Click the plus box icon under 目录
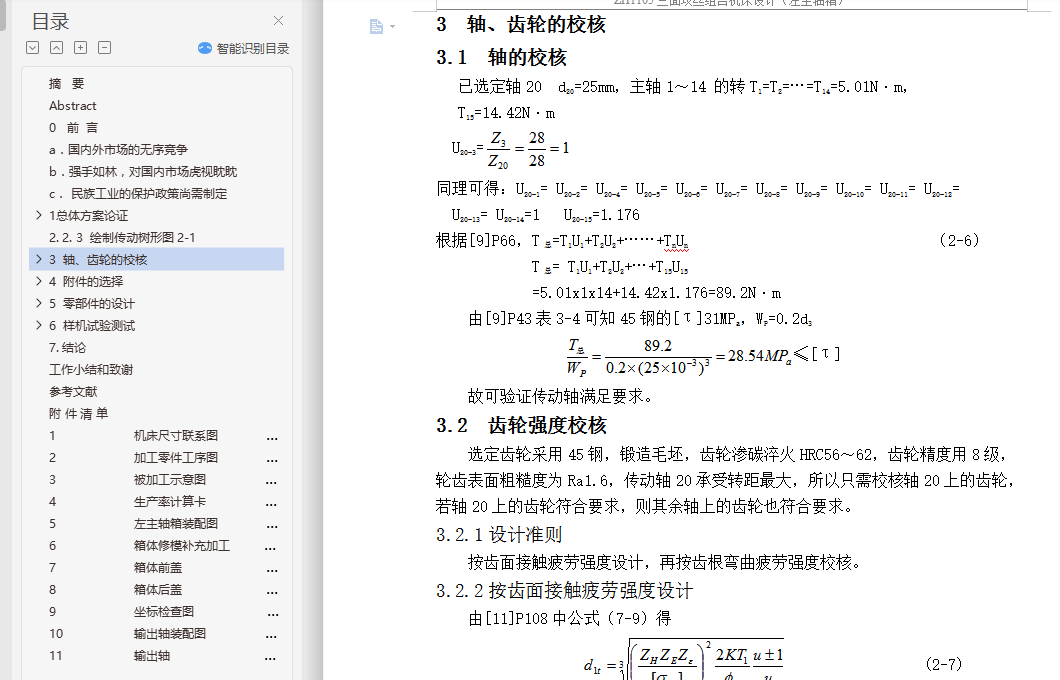Viewport: 1060px width, 680px height. click(x=80, y=47)
